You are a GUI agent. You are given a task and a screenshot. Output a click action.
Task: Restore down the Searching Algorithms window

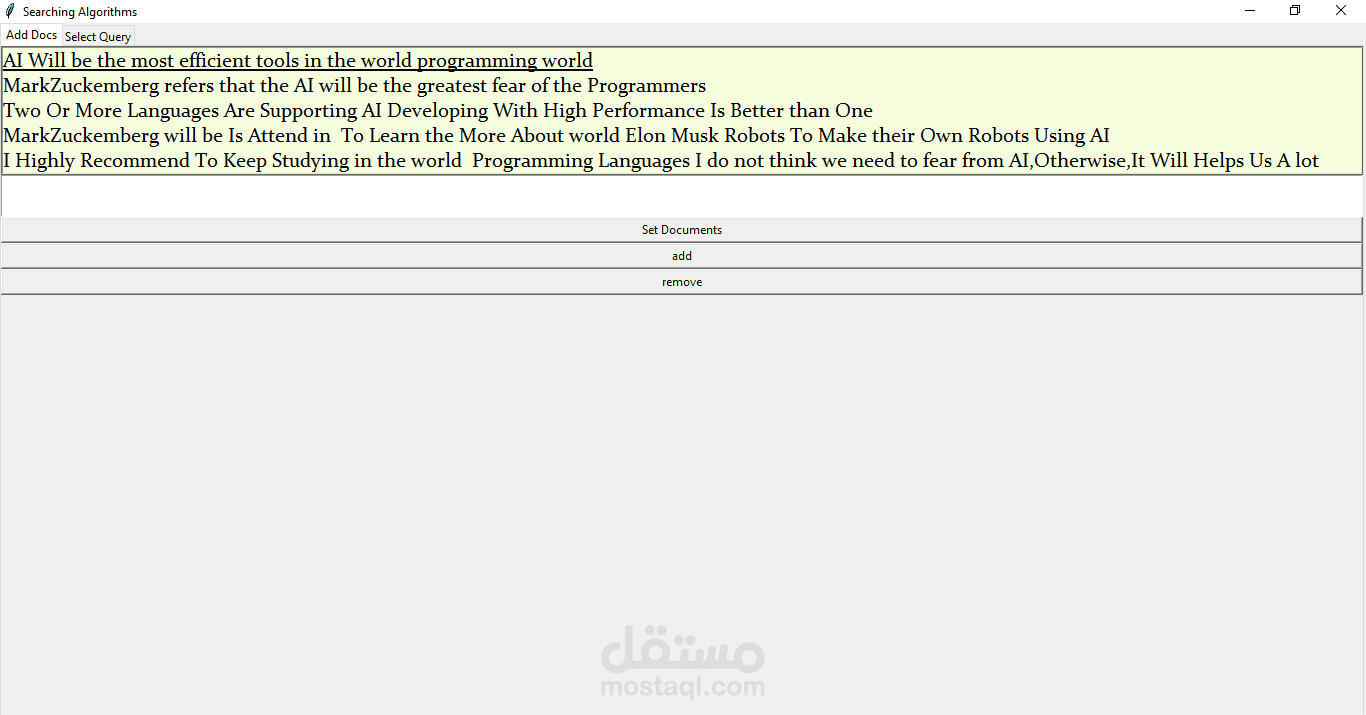click(x=1295, y=11)
